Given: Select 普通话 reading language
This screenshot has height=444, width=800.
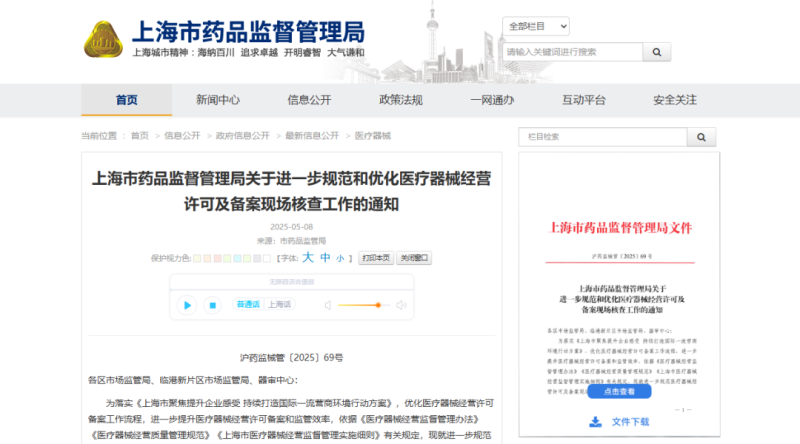Looking at the screenshot, I should click(247, 305).
